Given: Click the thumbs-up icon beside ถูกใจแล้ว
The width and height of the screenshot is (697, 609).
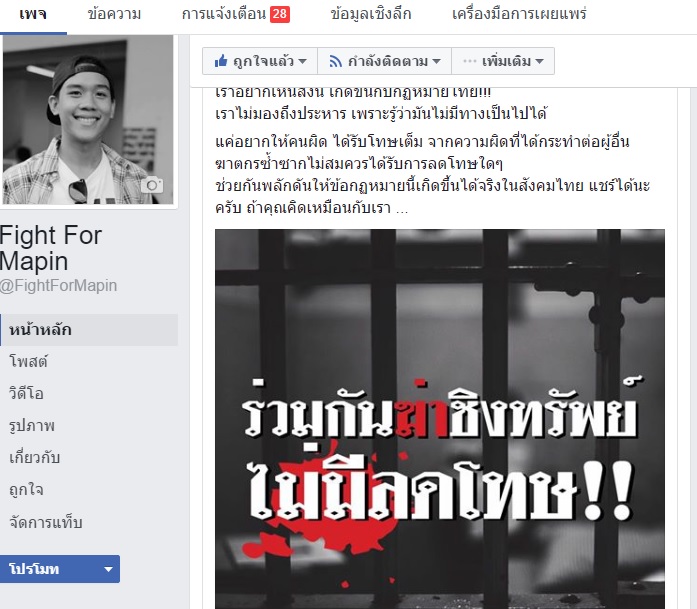Looking at the screenshot, I should [x=221, y=61].
